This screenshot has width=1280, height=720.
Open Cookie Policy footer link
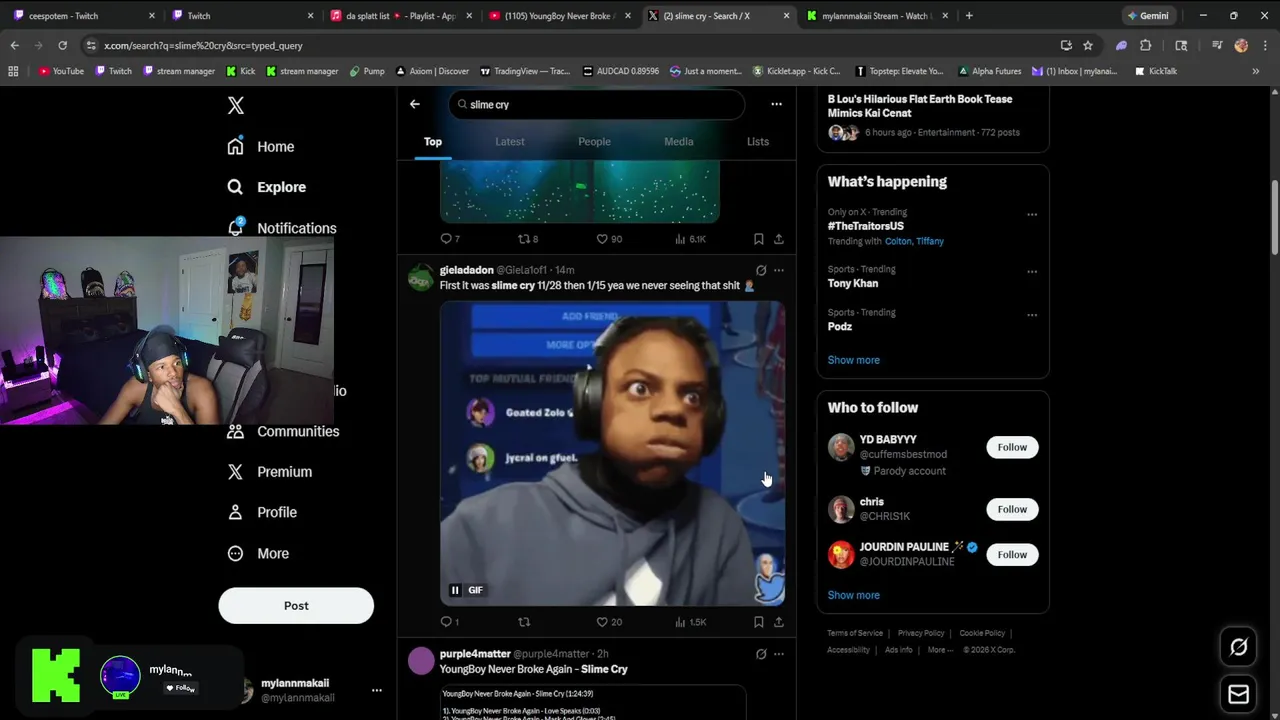(x=982, y=633)
